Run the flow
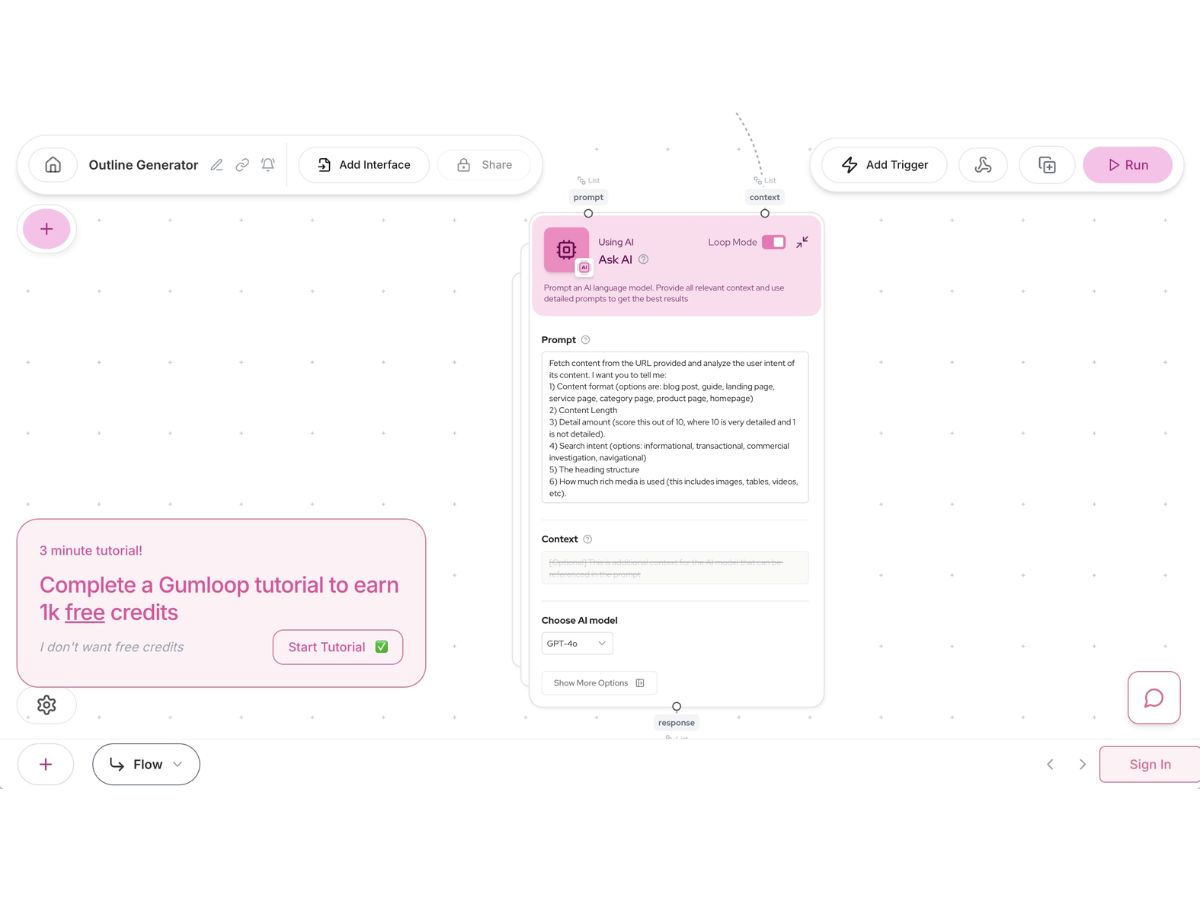 [1127, 165]
